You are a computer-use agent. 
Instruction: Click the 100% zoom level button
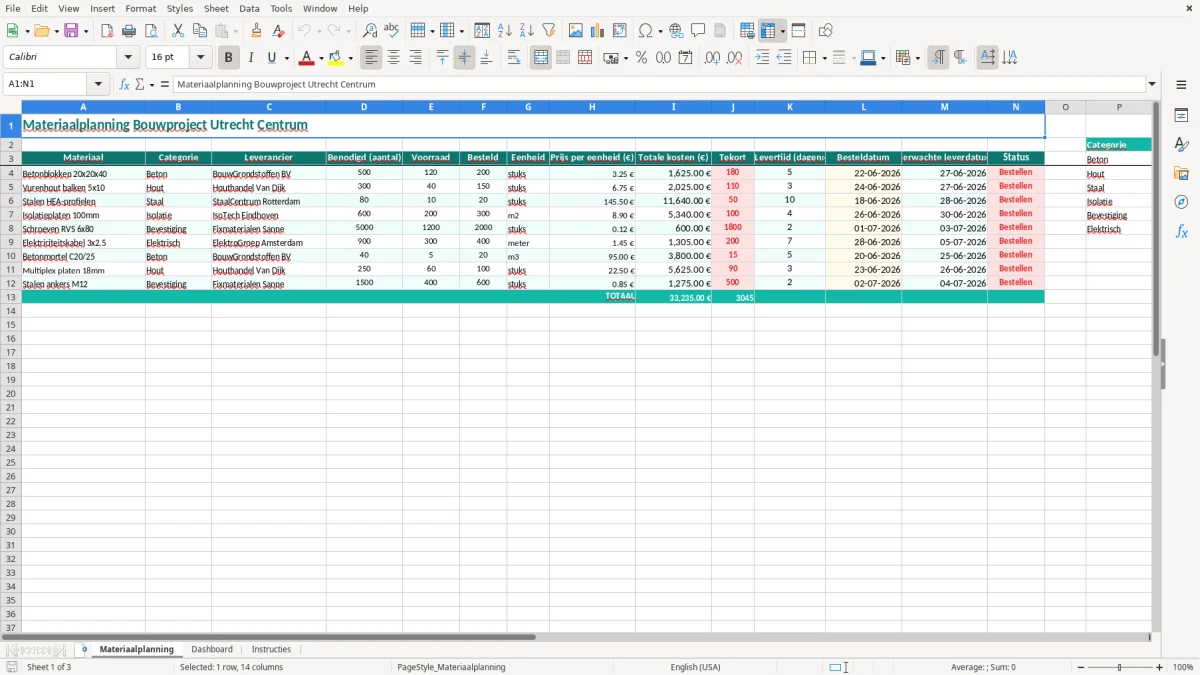pyautogui.click(x=1183, y=667)
